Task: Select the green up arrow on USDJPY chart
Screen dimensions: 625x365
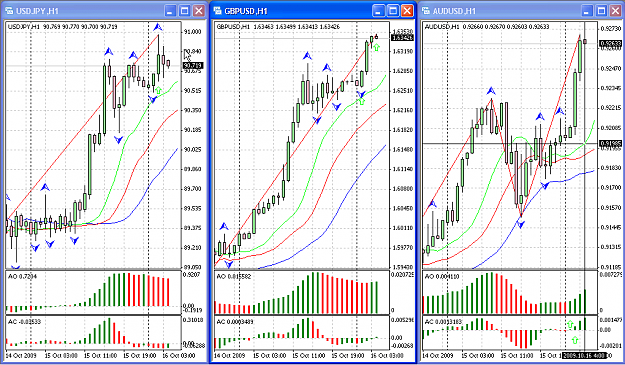Action: (158, 90)
